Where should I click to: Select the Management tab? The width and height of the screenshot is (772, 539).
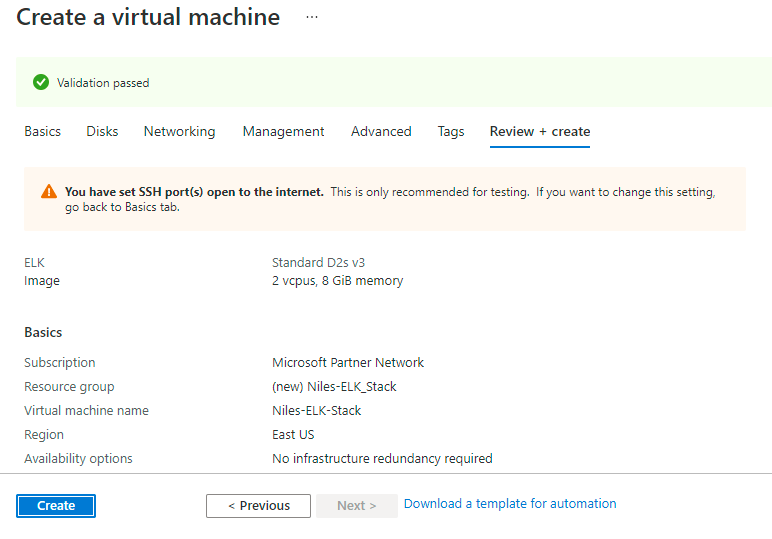283,131
